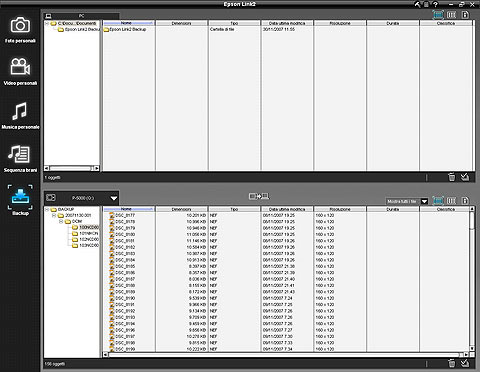Click the transfer device-to-PC icon
The height and width of the screenshot is (372, 480).
pyautogui.click(x=259, y=196)
